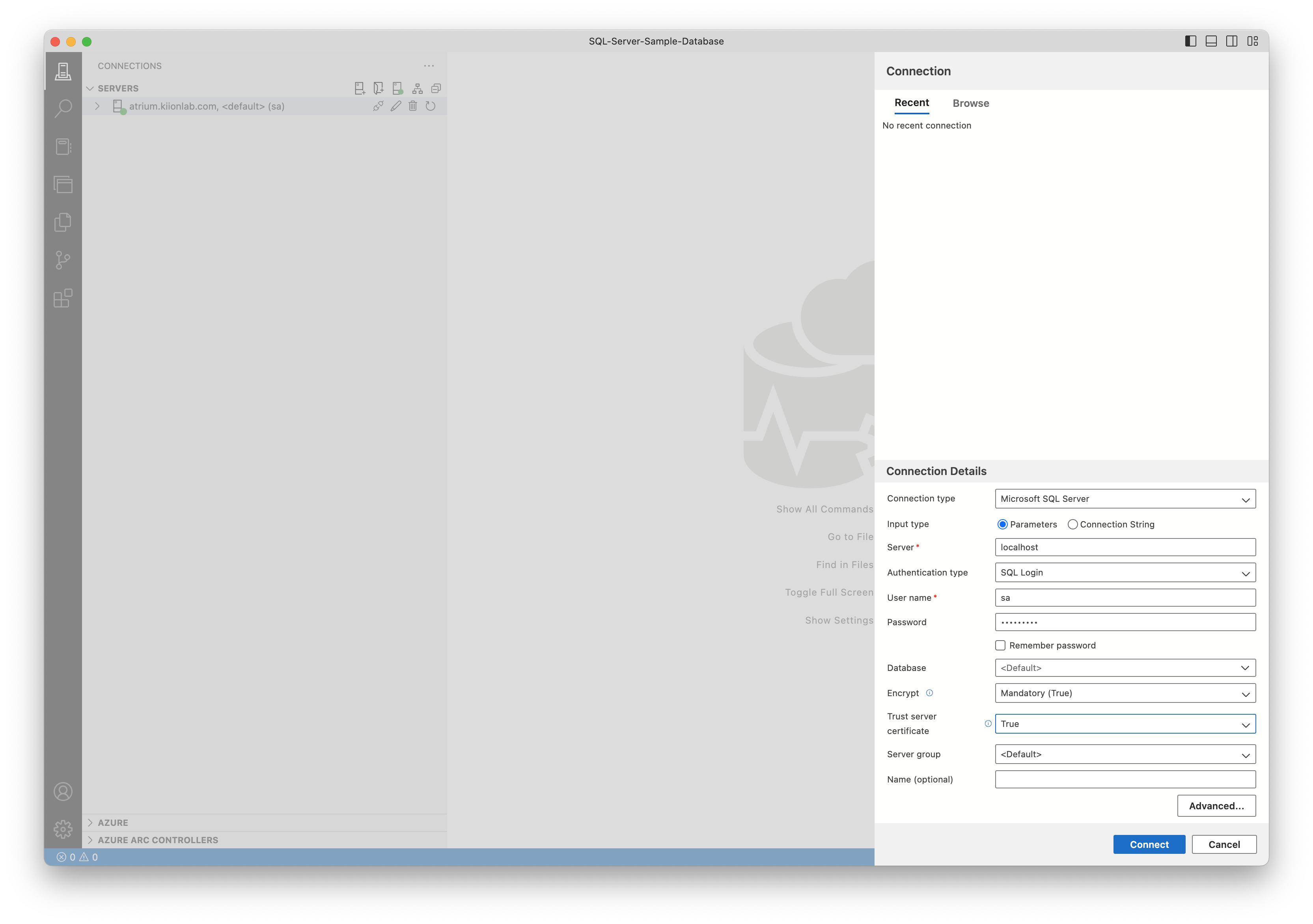Screen dimensions: 1313x924
Task: Click the User name field containing sa
Action: pyautogui.click(x=1125, y=597)
